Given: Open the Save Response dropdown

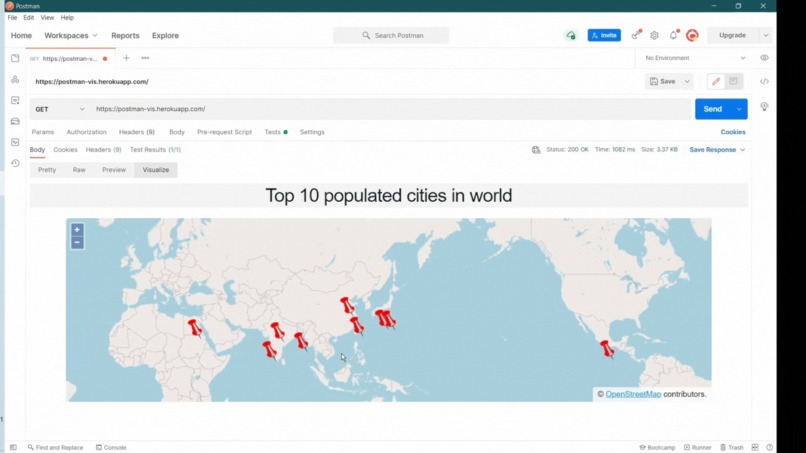Looking at the screenshot, I should pos(717,150).
